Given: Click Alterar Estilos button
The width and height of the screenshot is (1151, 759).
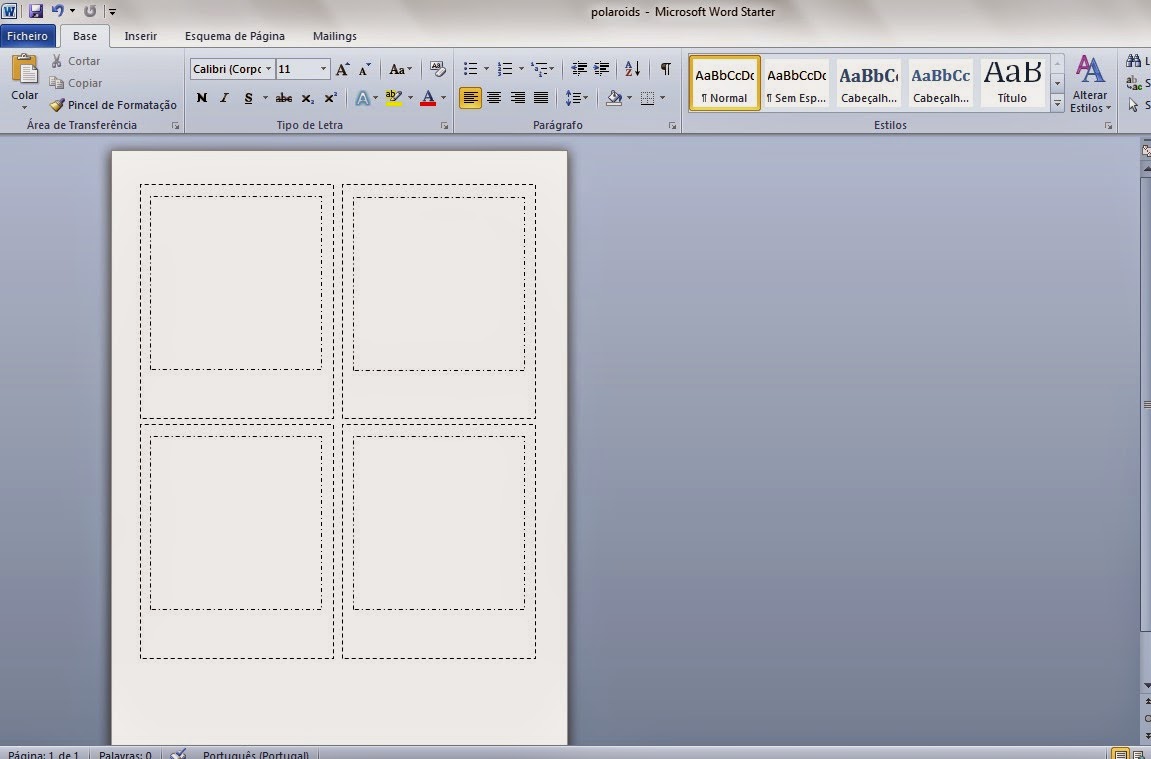Looking at the screenshot, I should [1090, 84].
